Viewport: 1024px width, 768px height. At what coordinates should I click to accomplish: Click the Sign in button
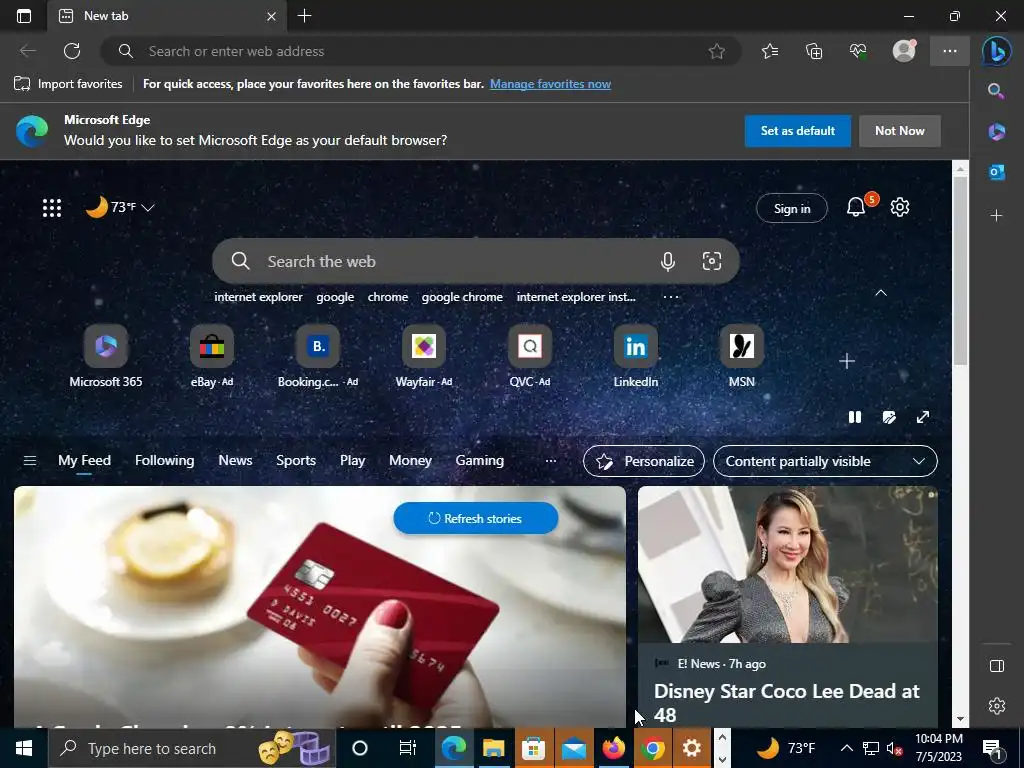(x=792, y=208)
